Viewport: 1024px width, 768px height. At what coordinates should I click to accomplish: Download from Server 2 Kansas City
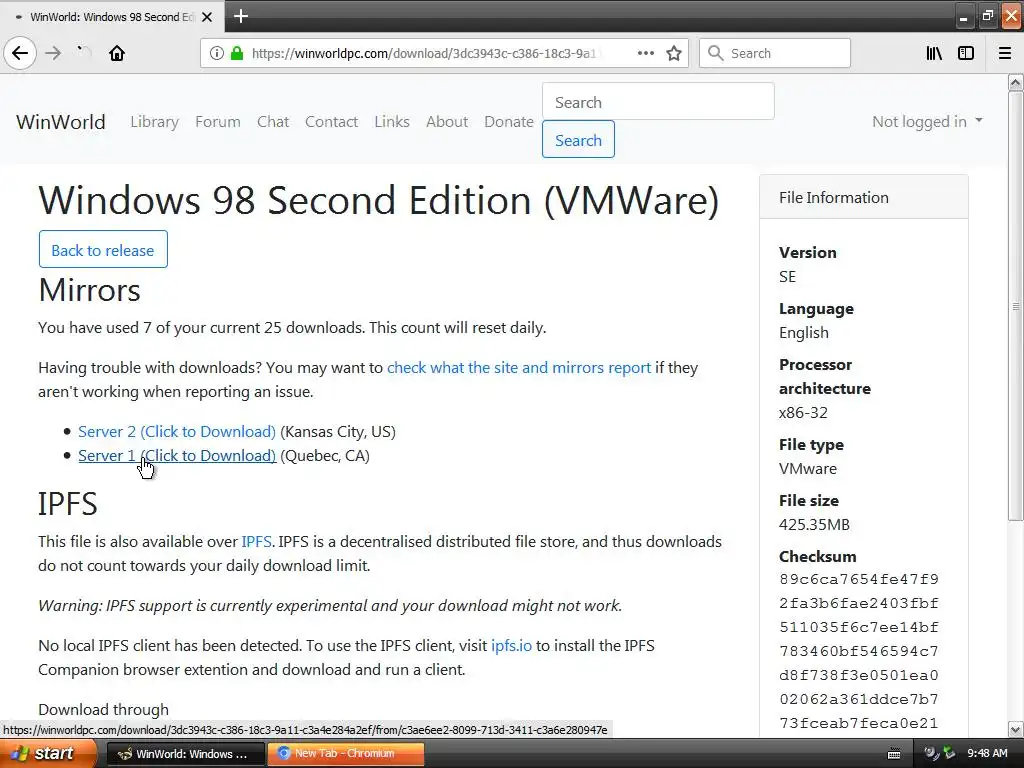point(177,432)
